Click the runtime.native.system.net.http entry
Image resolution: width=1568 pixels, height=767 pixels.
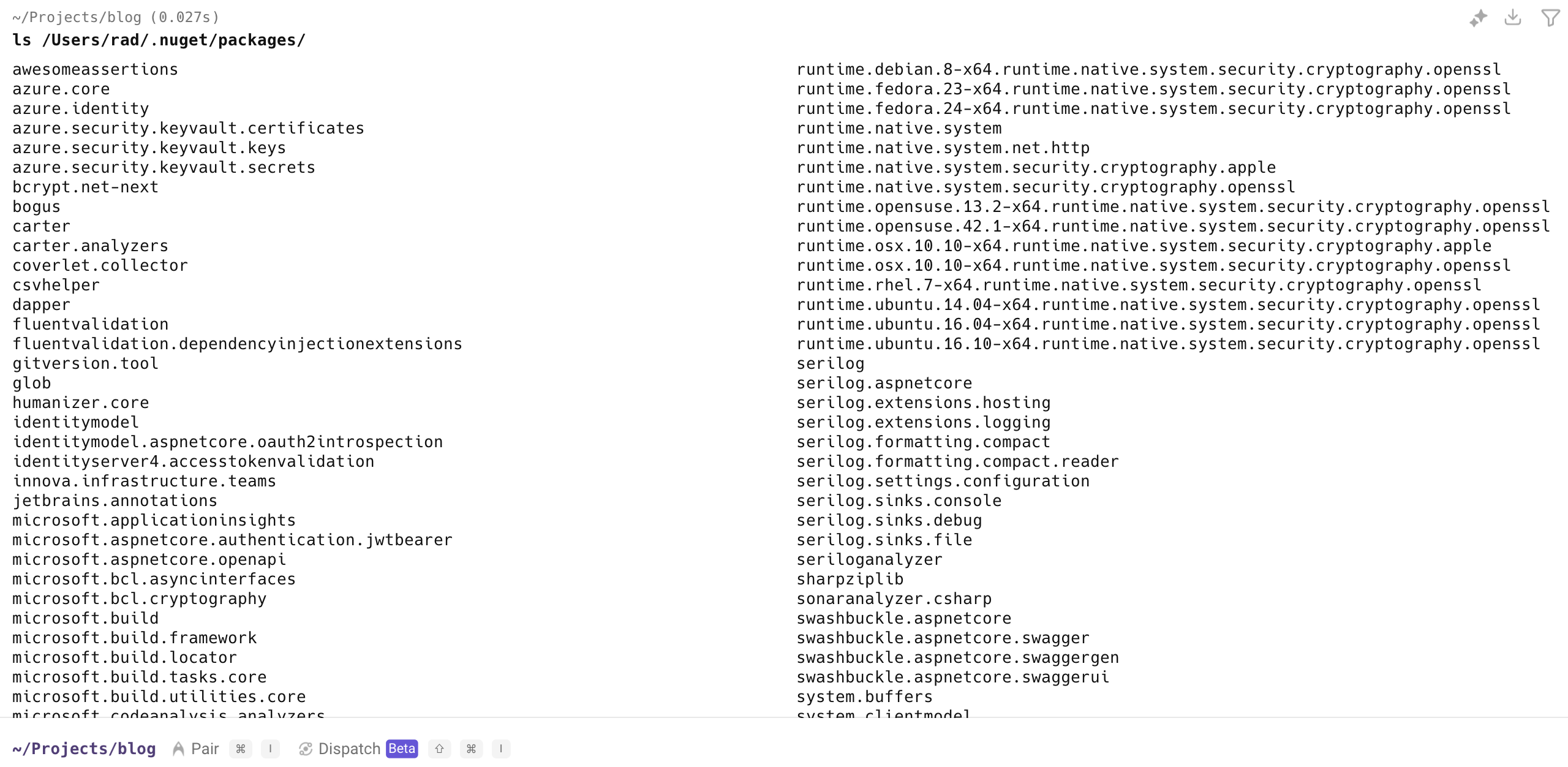coord(943,148)
